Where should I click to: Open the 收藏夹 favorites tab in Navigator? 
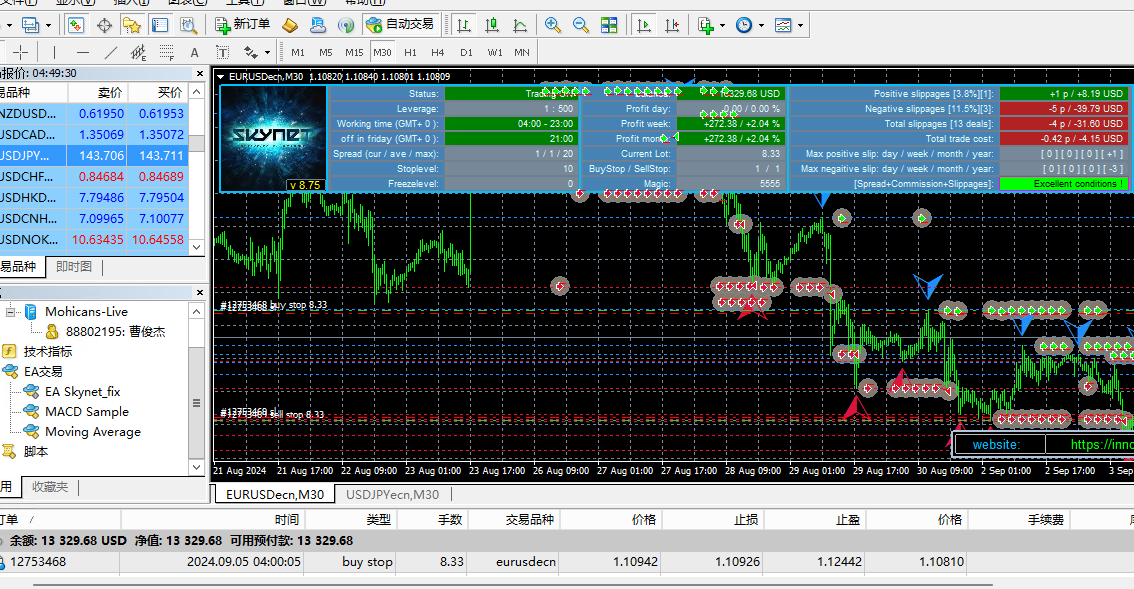[x=50, y=486]
